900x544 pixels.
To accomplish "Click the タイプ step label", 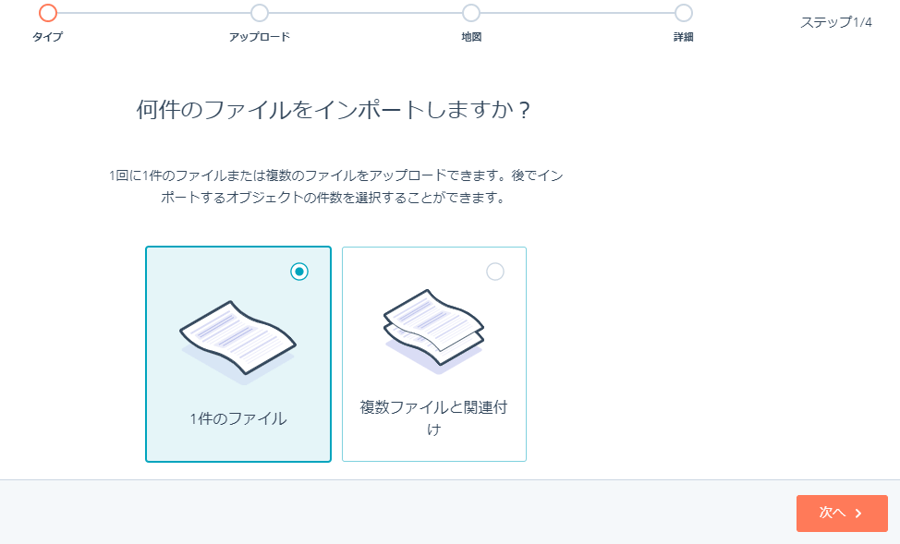I will point(48,37).
